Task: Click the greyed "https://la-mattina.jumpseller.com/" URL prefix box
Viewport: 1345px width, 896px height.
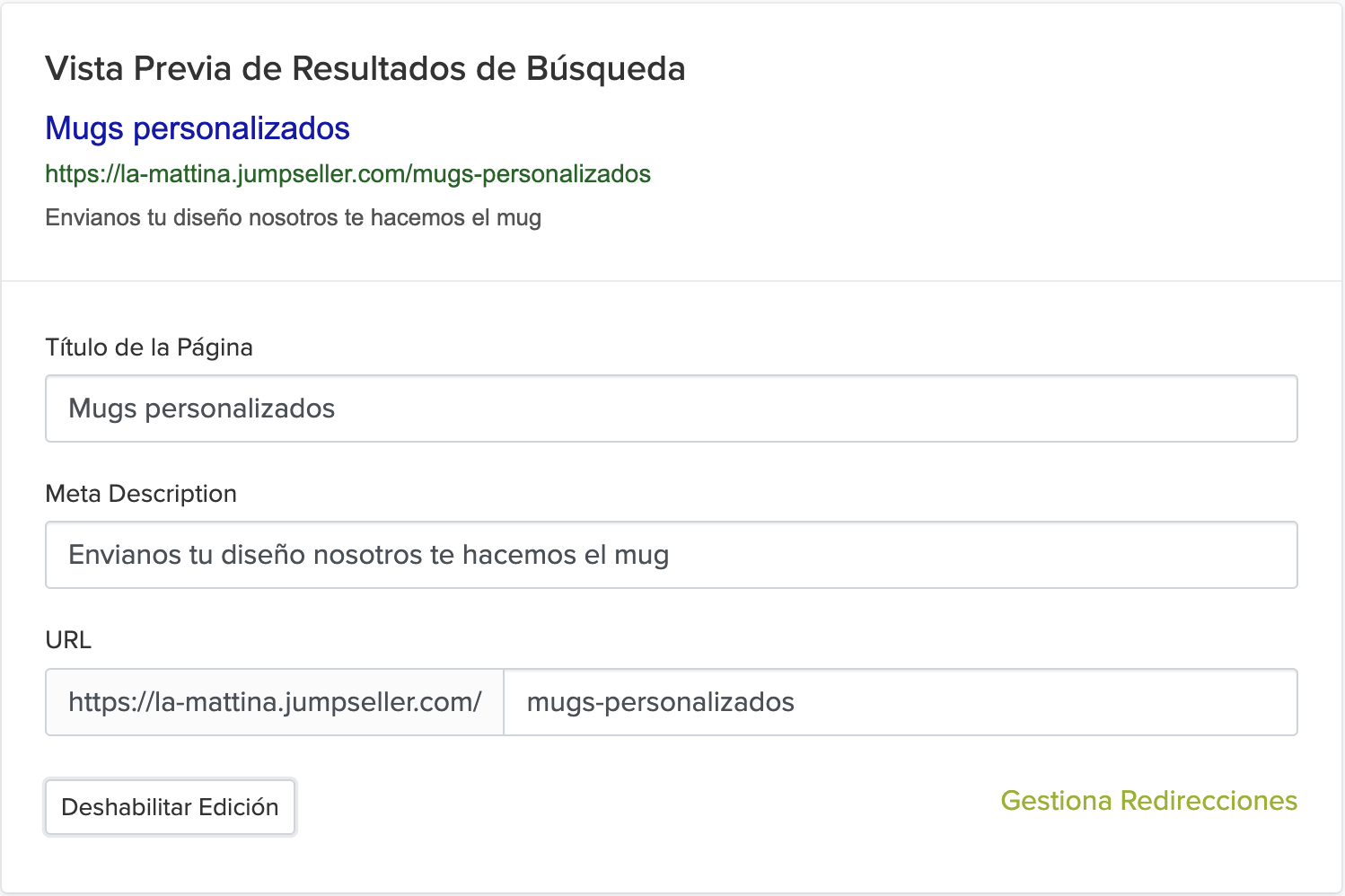Action: click(x=275, y=702)
